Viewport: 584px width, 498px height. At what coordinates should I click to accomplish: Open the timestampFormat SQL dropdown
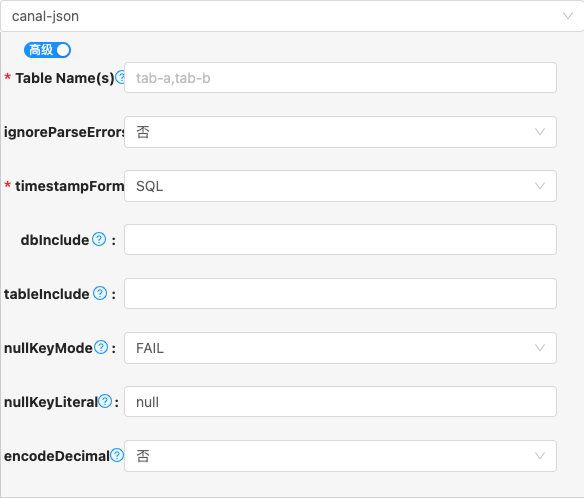[340, 186]
